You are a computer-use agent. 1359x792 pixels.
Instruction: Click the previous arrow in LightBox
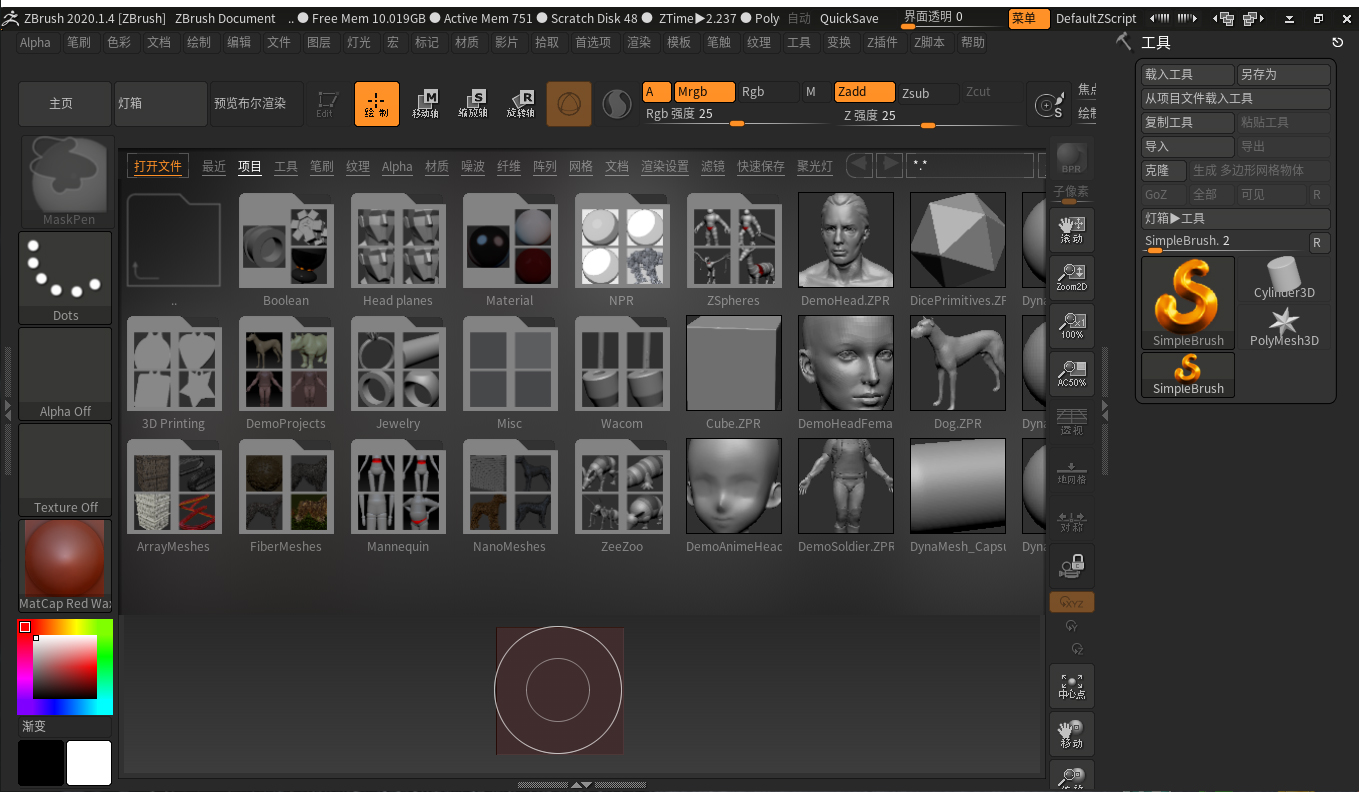point(859,166)
